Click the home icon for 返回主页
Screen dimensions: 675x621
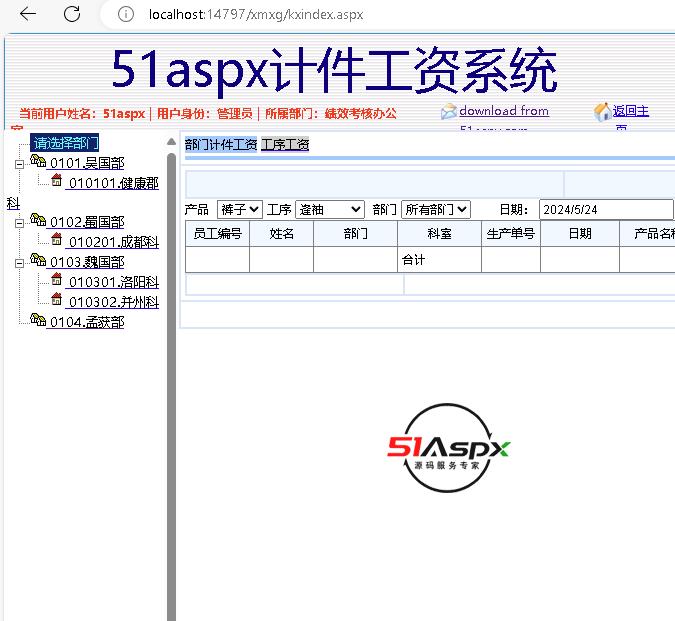click(x=602, y=112)
